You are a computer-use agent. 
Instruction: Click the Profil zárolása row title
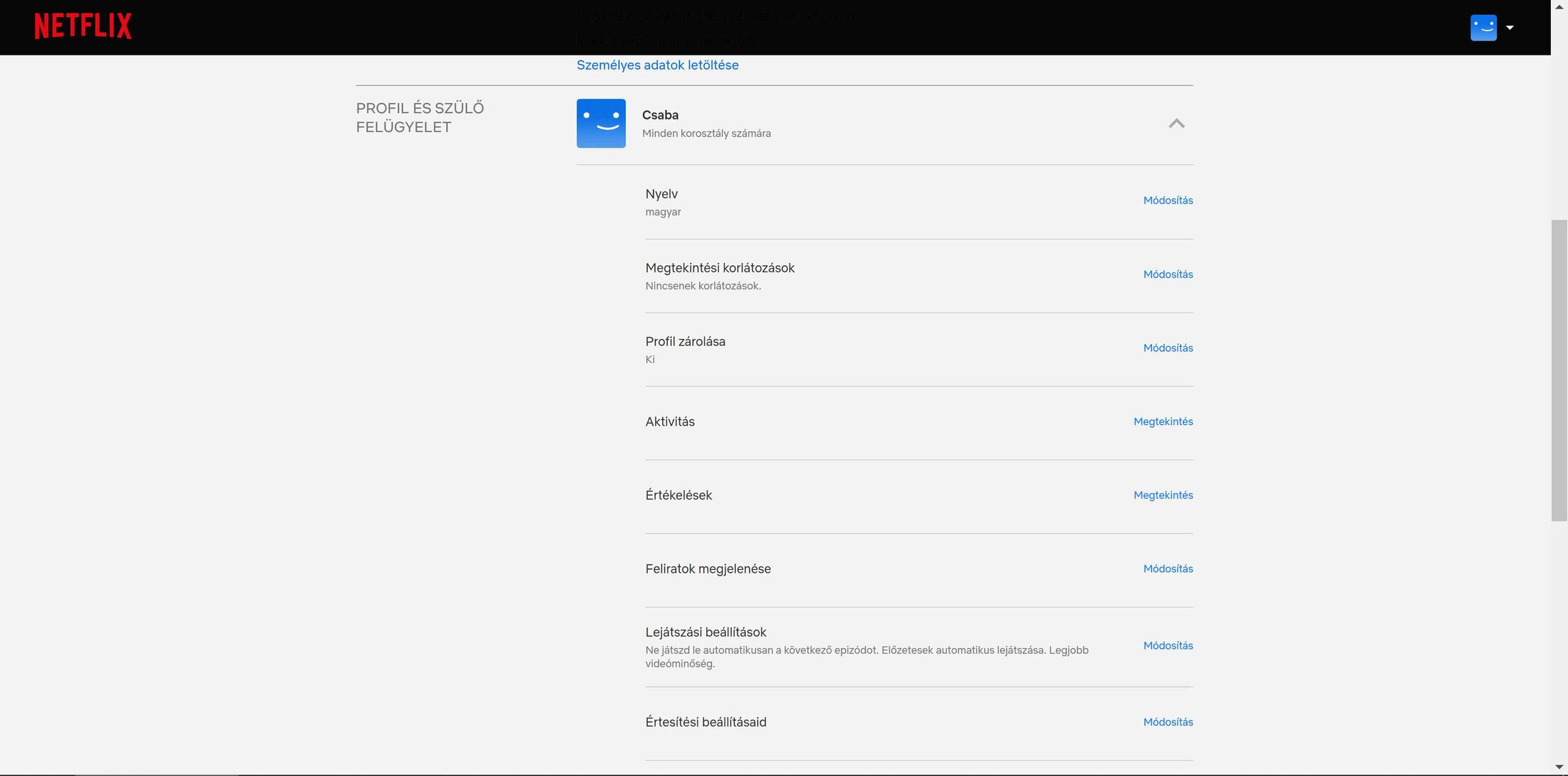point(685,342)
